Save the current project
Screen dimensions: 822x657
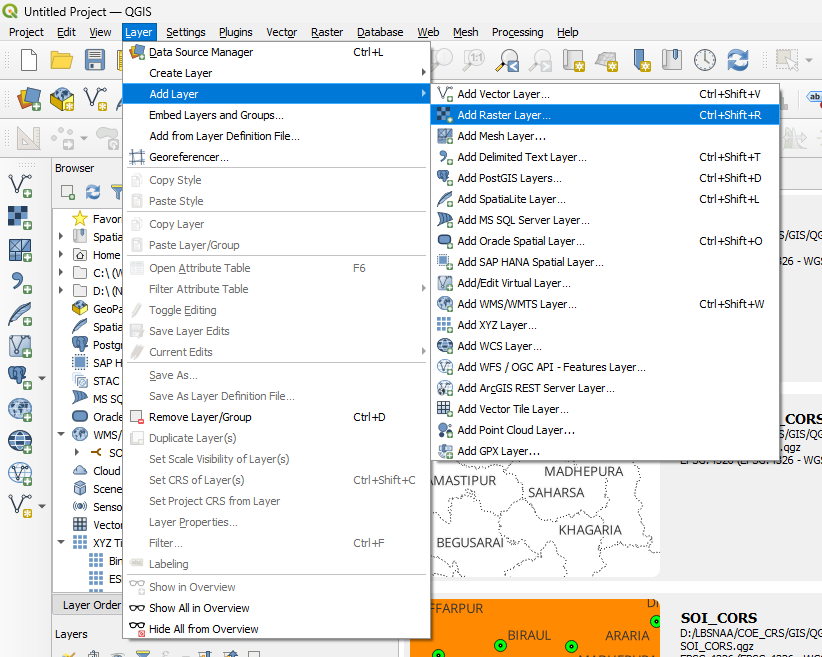tap(94, 60)
